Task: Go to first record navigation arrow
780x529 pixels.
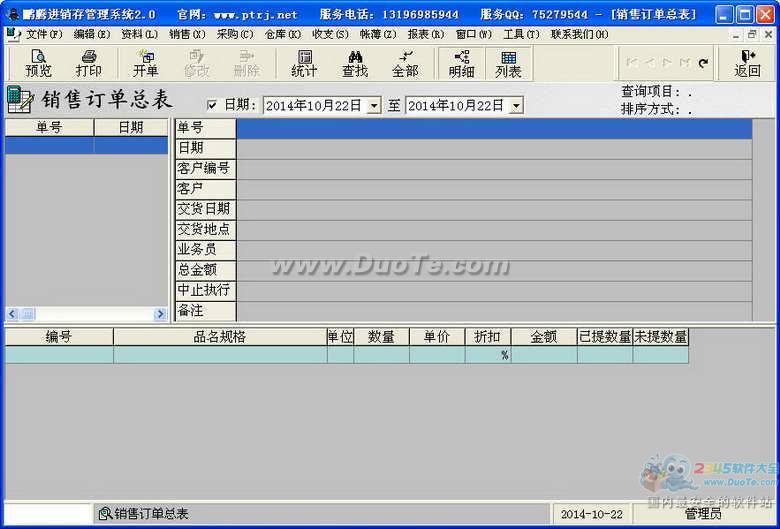Action: (x=632, y=63)
